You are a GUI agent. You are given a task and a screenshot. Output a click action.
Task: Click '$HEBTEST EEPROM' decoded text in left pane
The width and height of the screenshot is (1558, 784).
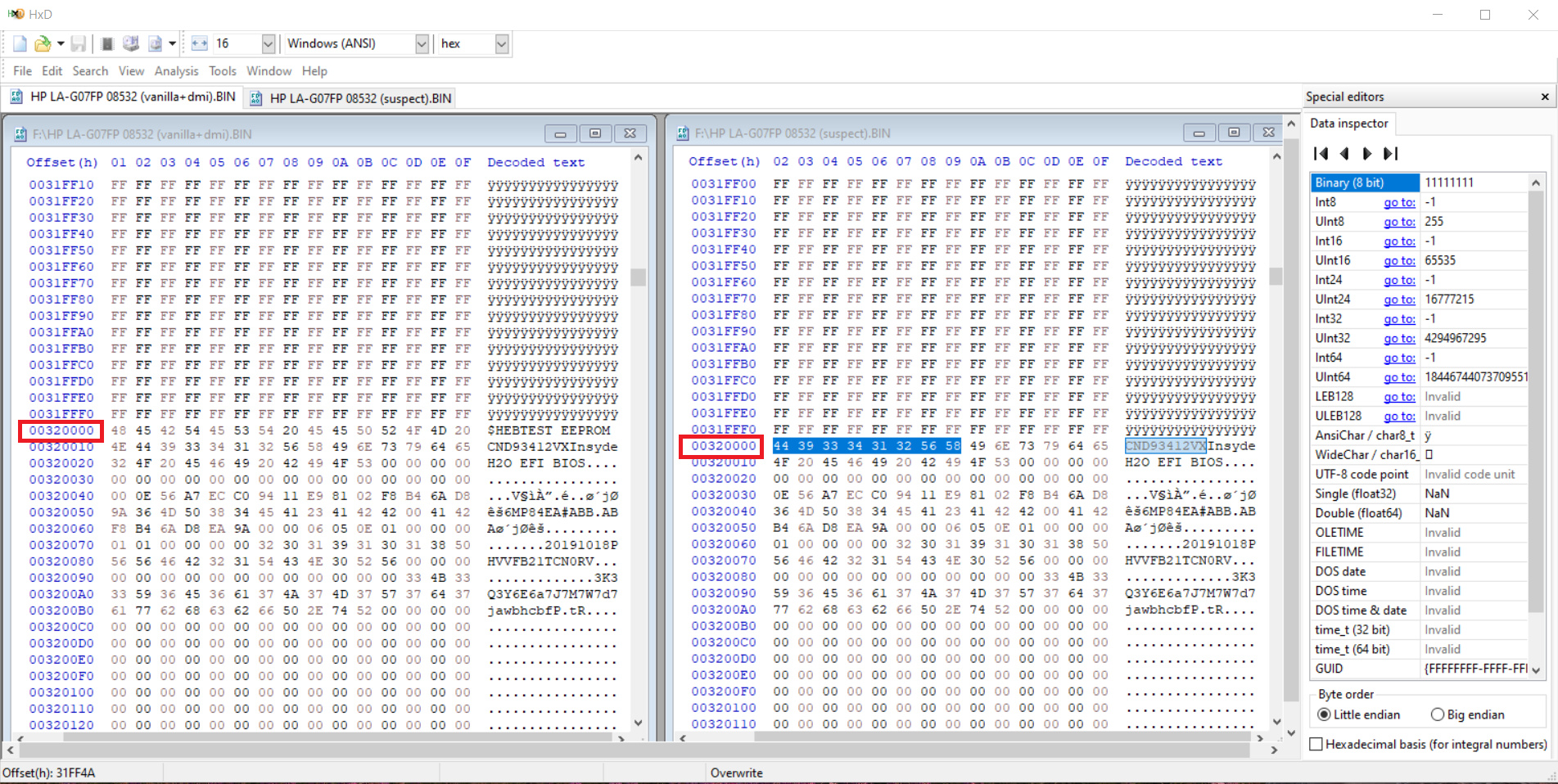549,430
